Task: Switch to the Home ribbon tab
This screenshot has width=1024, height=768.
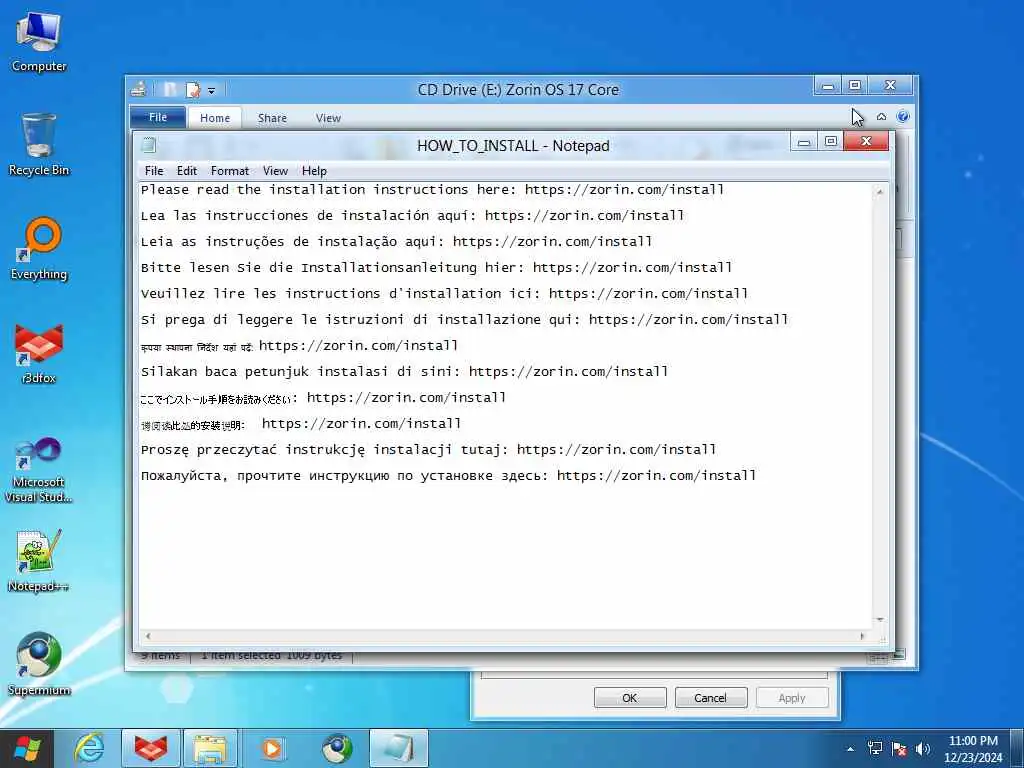Action: (215, 118)
